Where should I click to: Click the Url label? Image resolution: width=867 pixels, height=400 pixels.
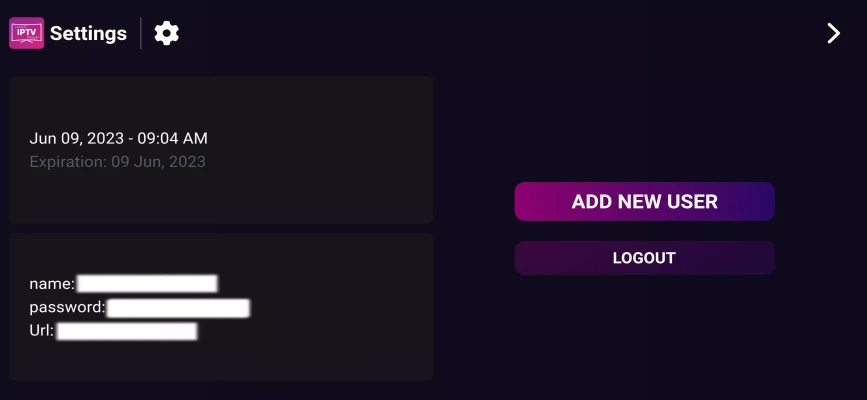41,331
